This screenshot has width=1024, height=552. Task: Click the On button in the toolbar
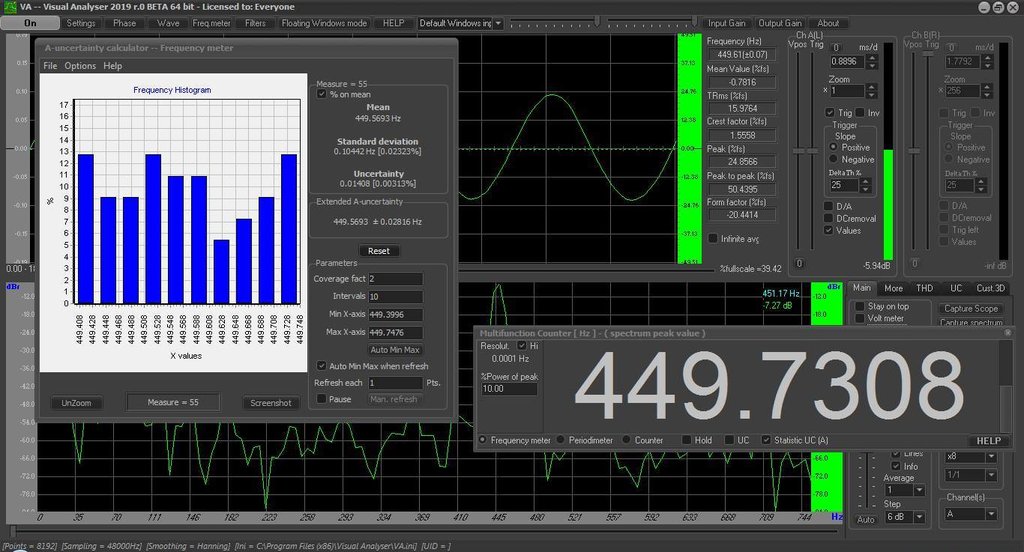(x=30, y=23)
